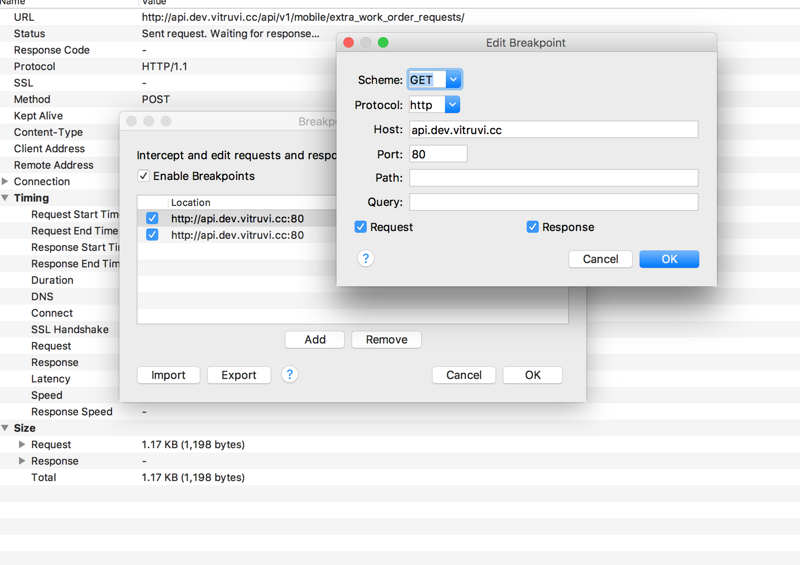Expand the Connection row
This screenshot has height=565, width=800.
[5, 181]
